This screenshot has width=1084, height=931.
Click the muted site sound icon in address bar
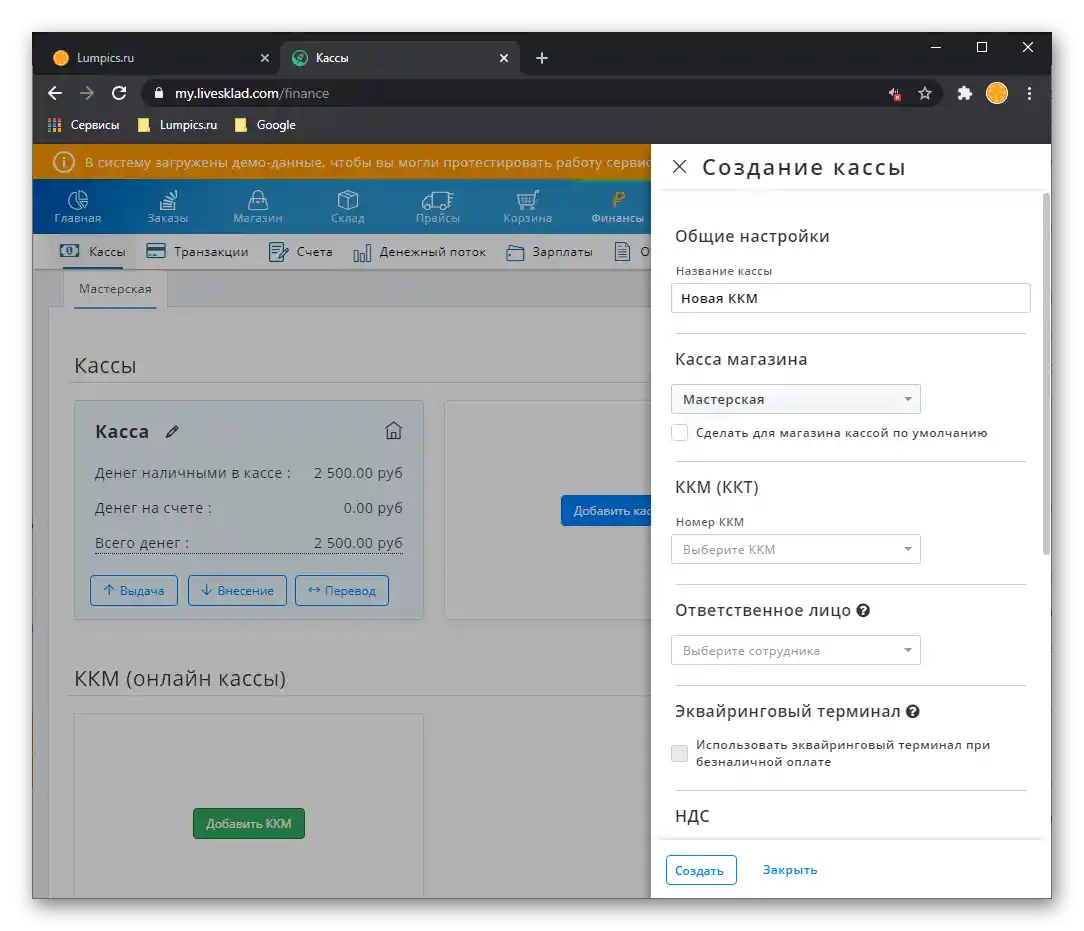(x=895, y=94)
